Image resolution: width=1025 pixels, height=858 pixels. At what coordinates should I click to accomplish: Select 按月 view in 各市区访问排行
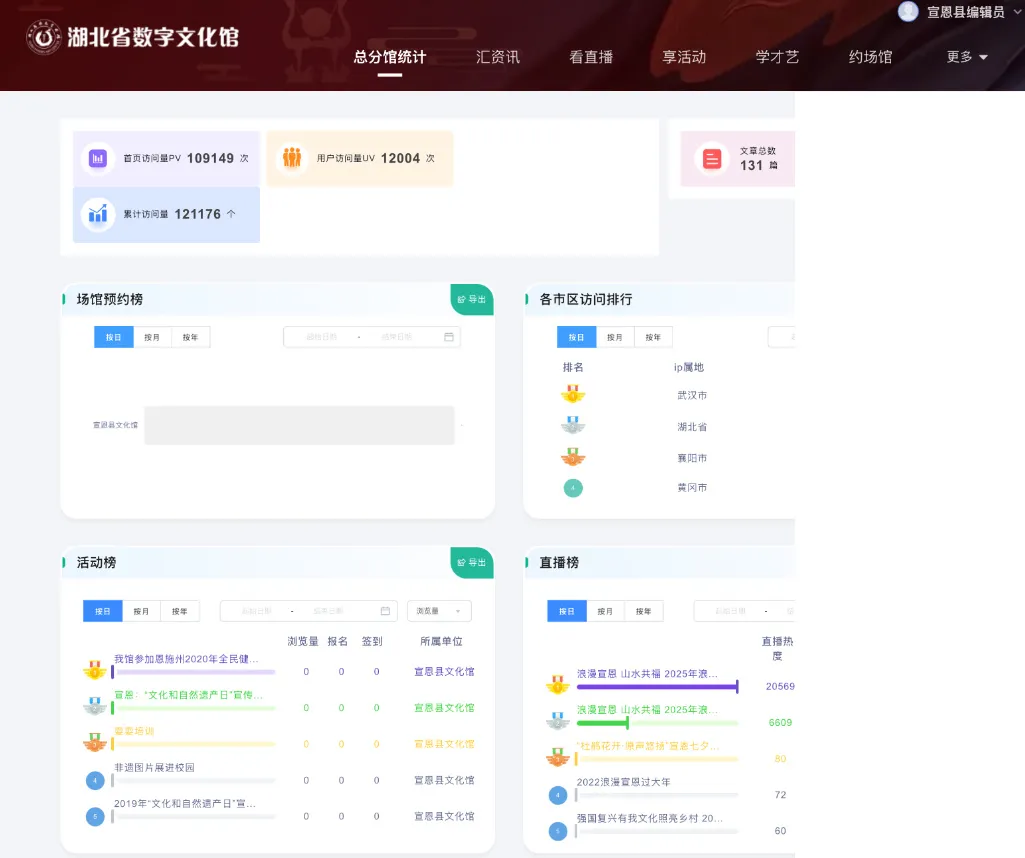[x=614, y=337]
